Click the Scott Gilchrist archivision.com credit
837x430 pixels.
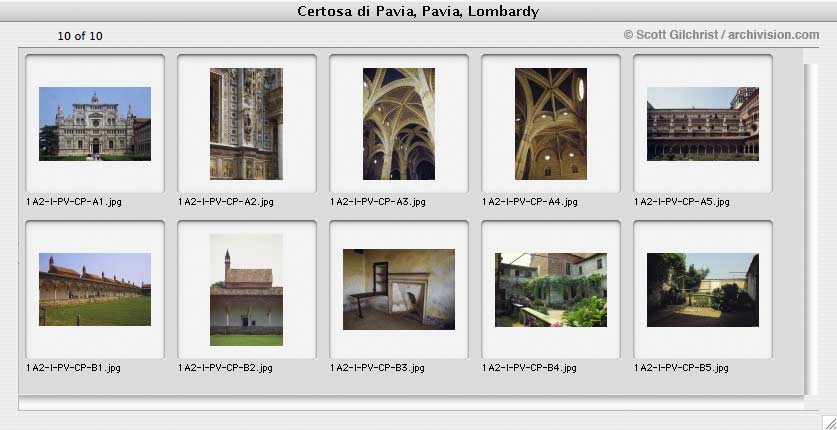[x=721, y=35]
